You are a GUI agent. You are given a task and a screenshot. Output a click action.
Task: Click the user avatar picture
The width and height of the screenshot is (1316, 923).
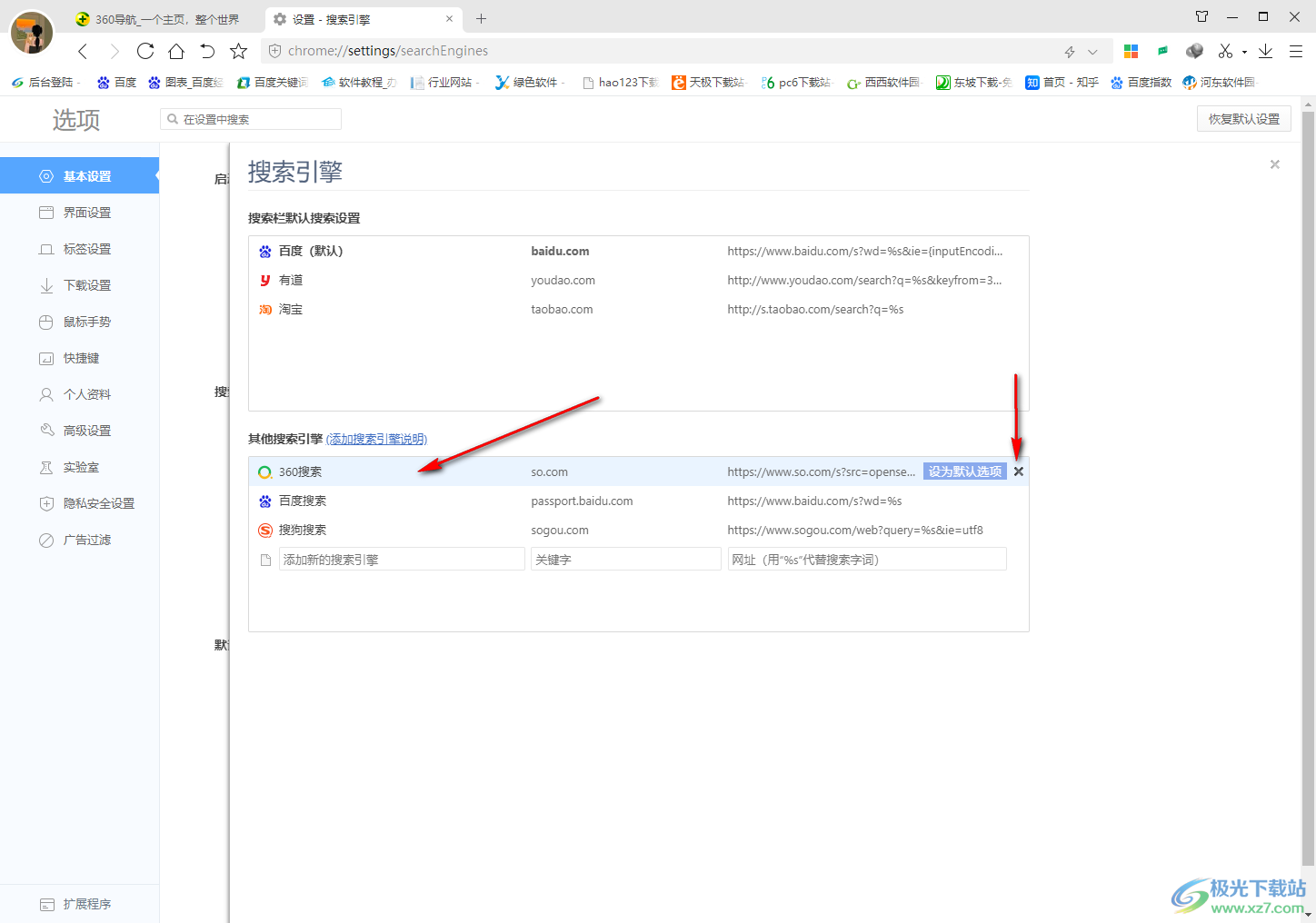click(x=32, y=33)
